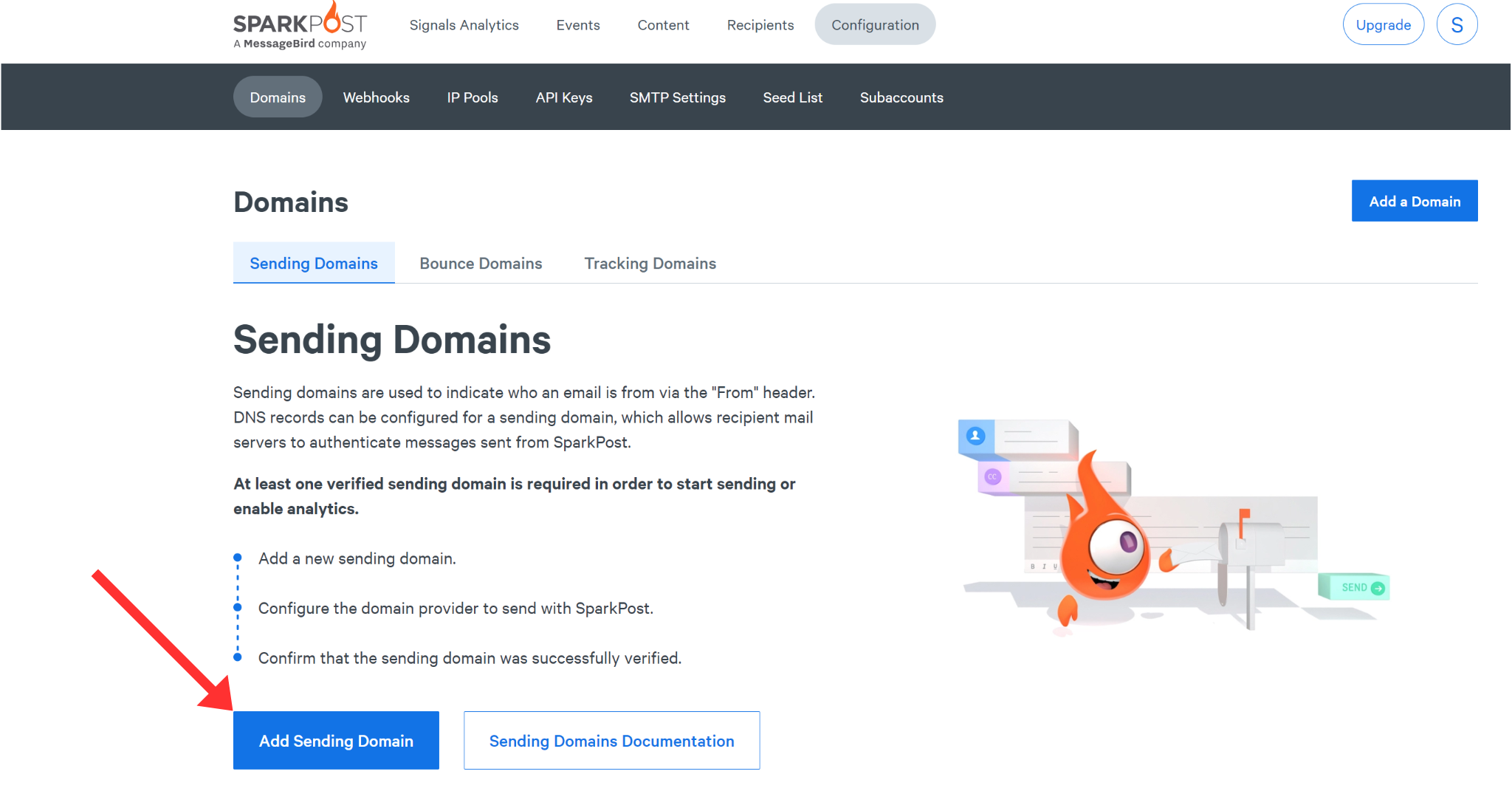This screenshot has height=791, width=1512.
Task: Click the 'Add a new sending domain.' step text
Action: click(x=357, y=558)
